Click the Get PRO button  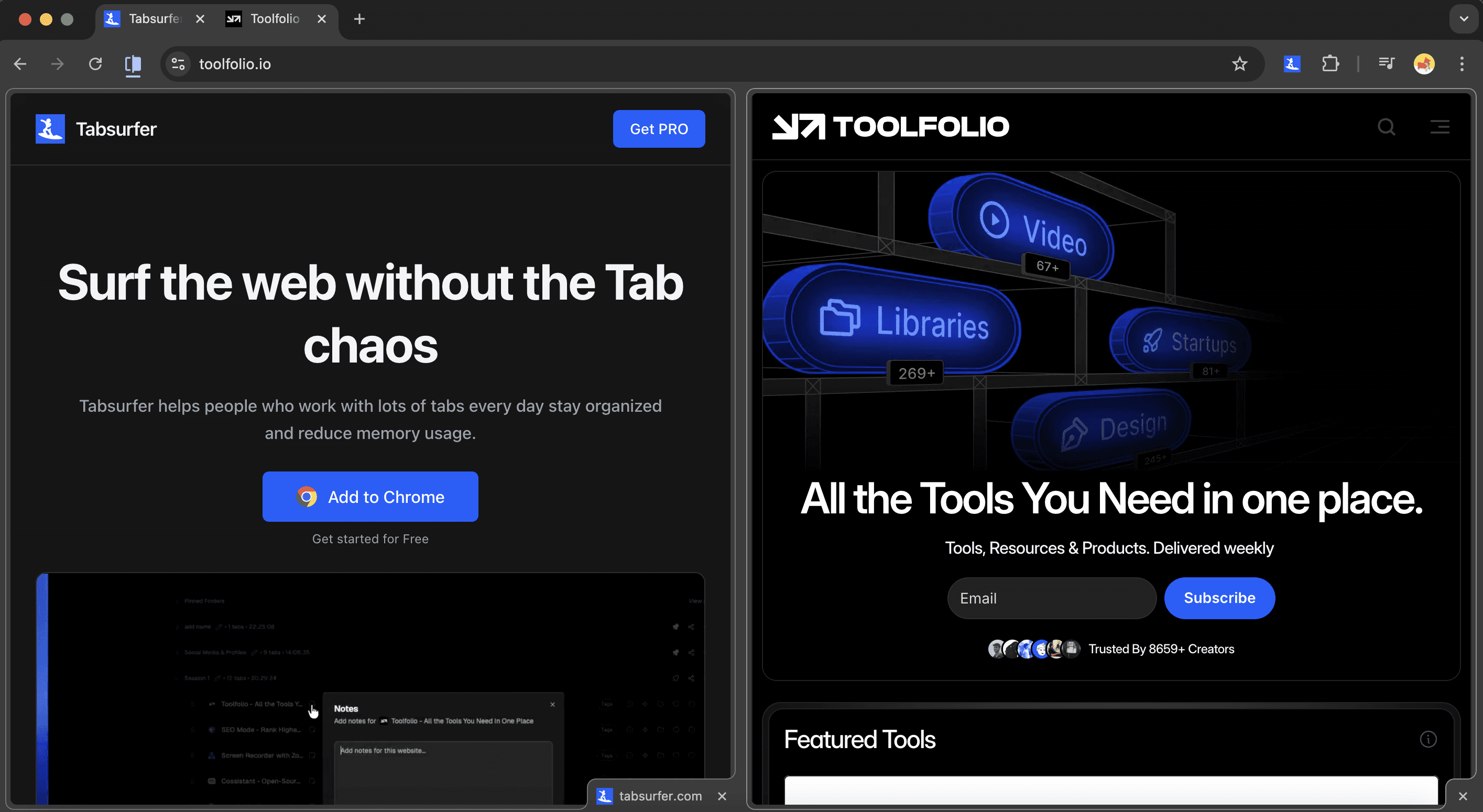659,129
